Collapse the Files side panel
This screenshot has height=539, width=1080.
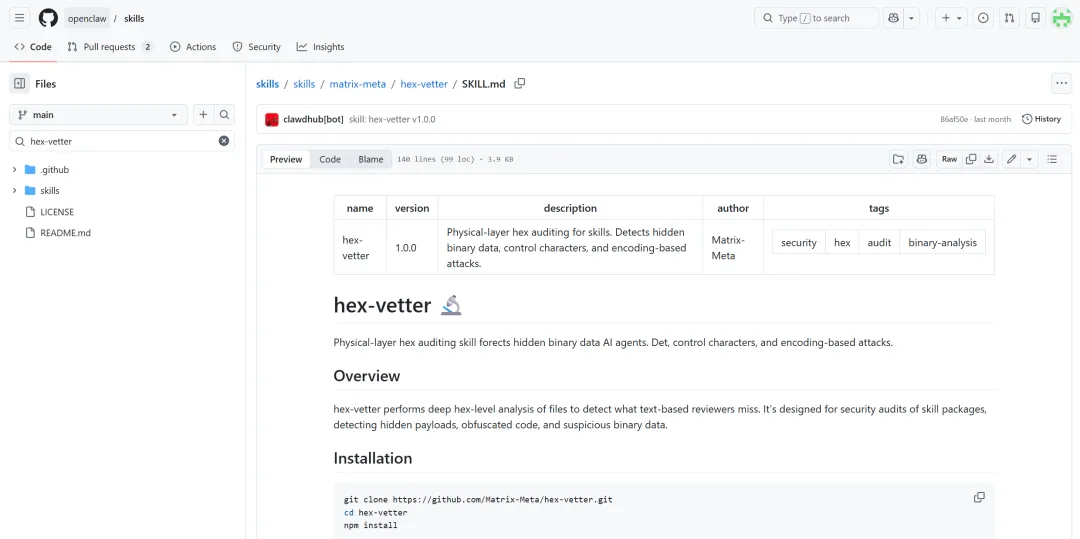pyautogui.click(x=20, y=84)
